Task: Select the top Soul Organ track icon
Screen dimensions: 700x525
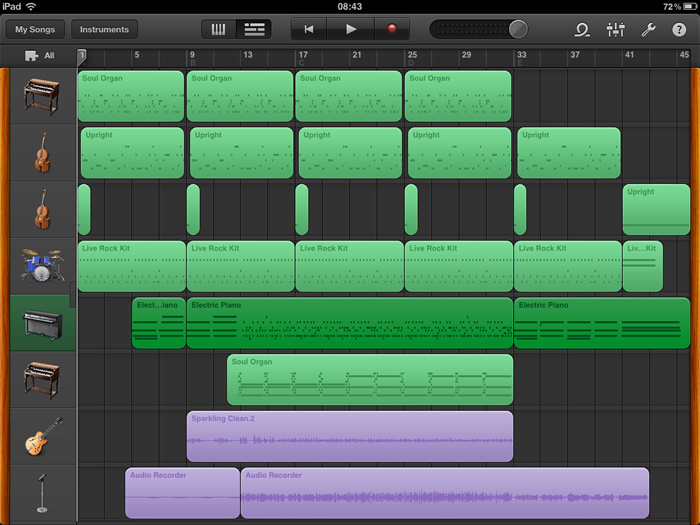Action: click(42, 96)
